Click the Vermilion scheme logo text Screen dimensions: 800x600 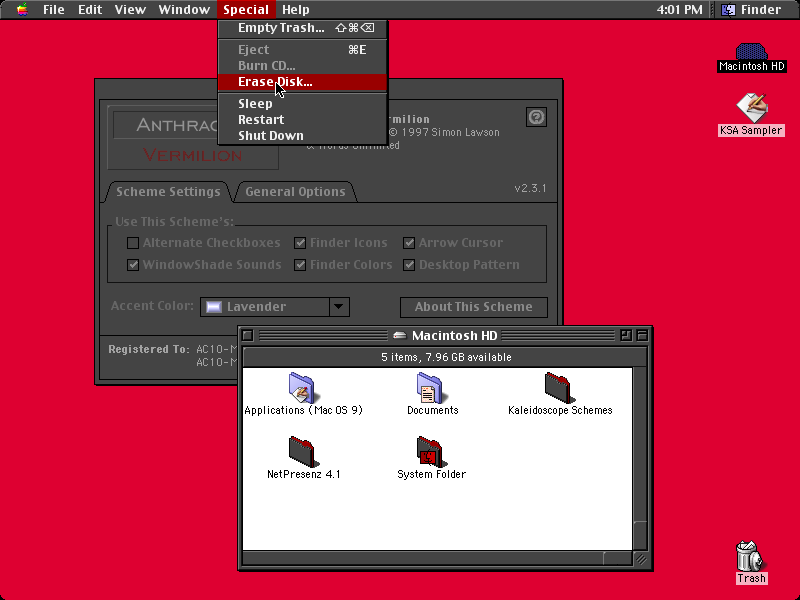(x=192, y=155)
